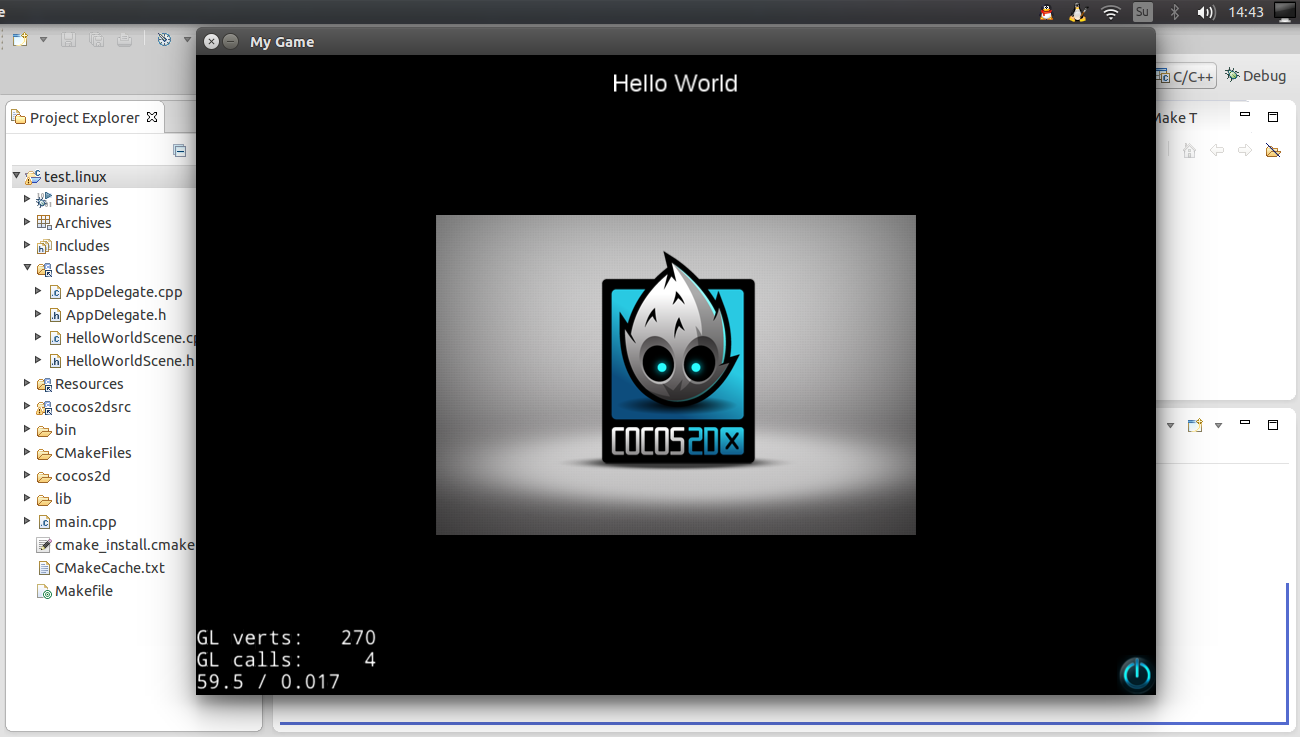1300x737 pixels.
Task: Maximize the lower-right console panel
Action: 1273,425
